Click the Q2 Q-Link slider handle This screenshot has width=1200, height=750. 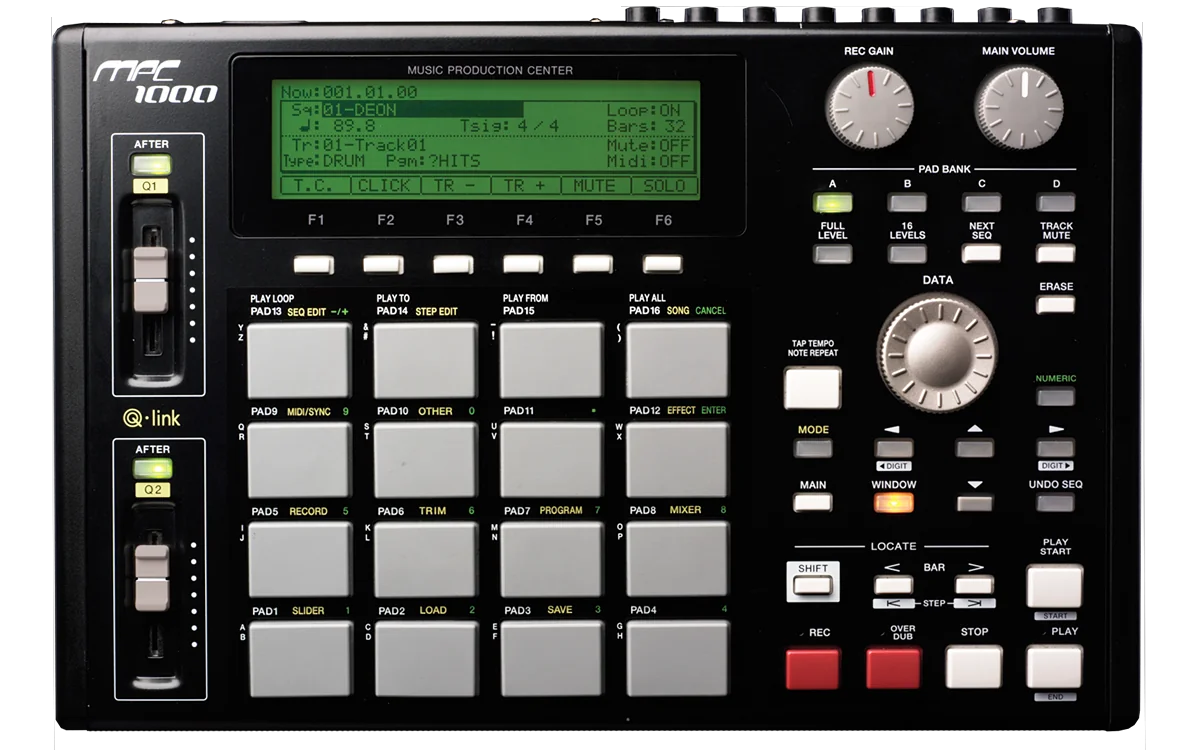click(x=152, y=576)
